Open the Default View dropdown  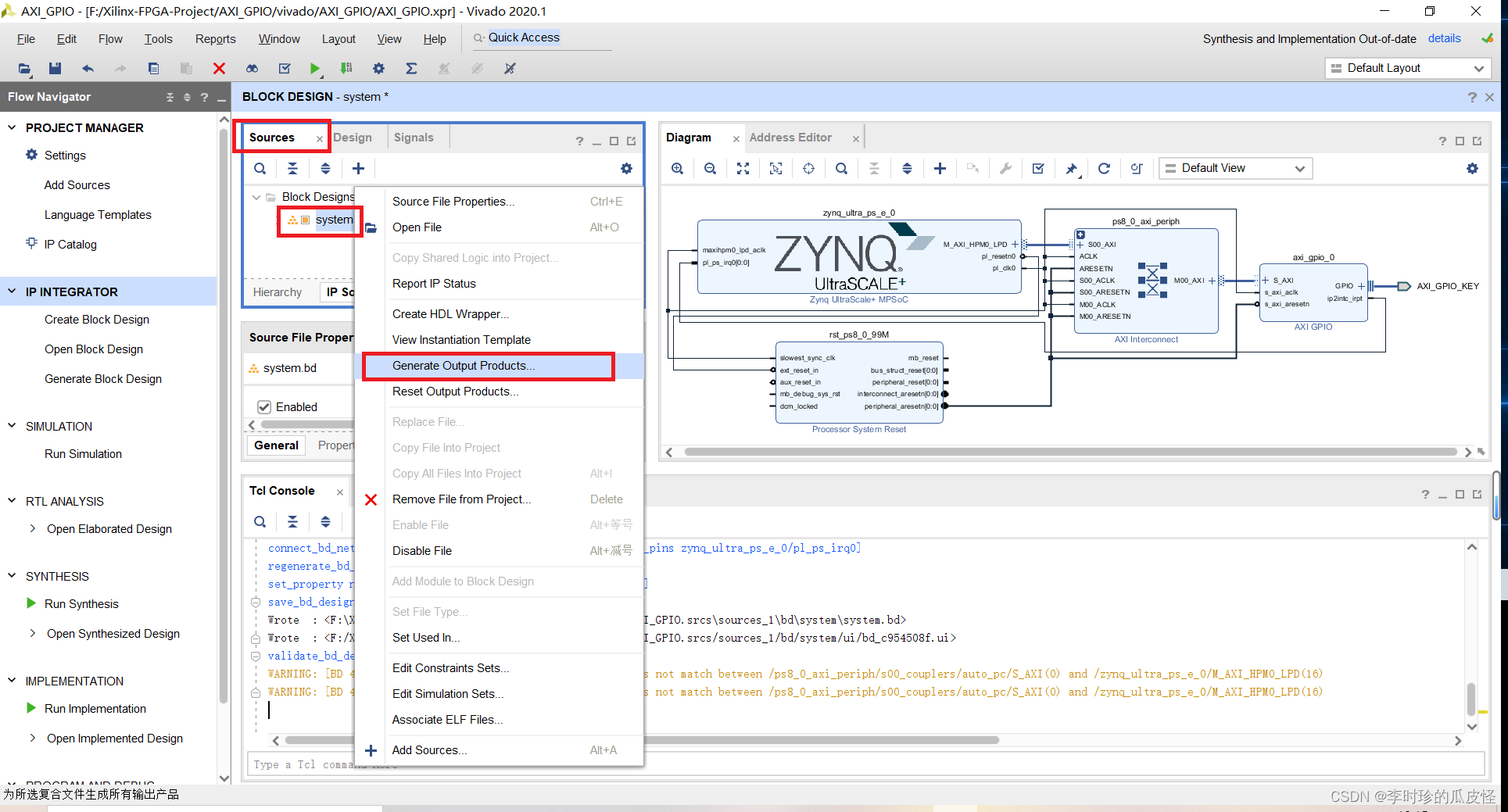(1235, 169)
